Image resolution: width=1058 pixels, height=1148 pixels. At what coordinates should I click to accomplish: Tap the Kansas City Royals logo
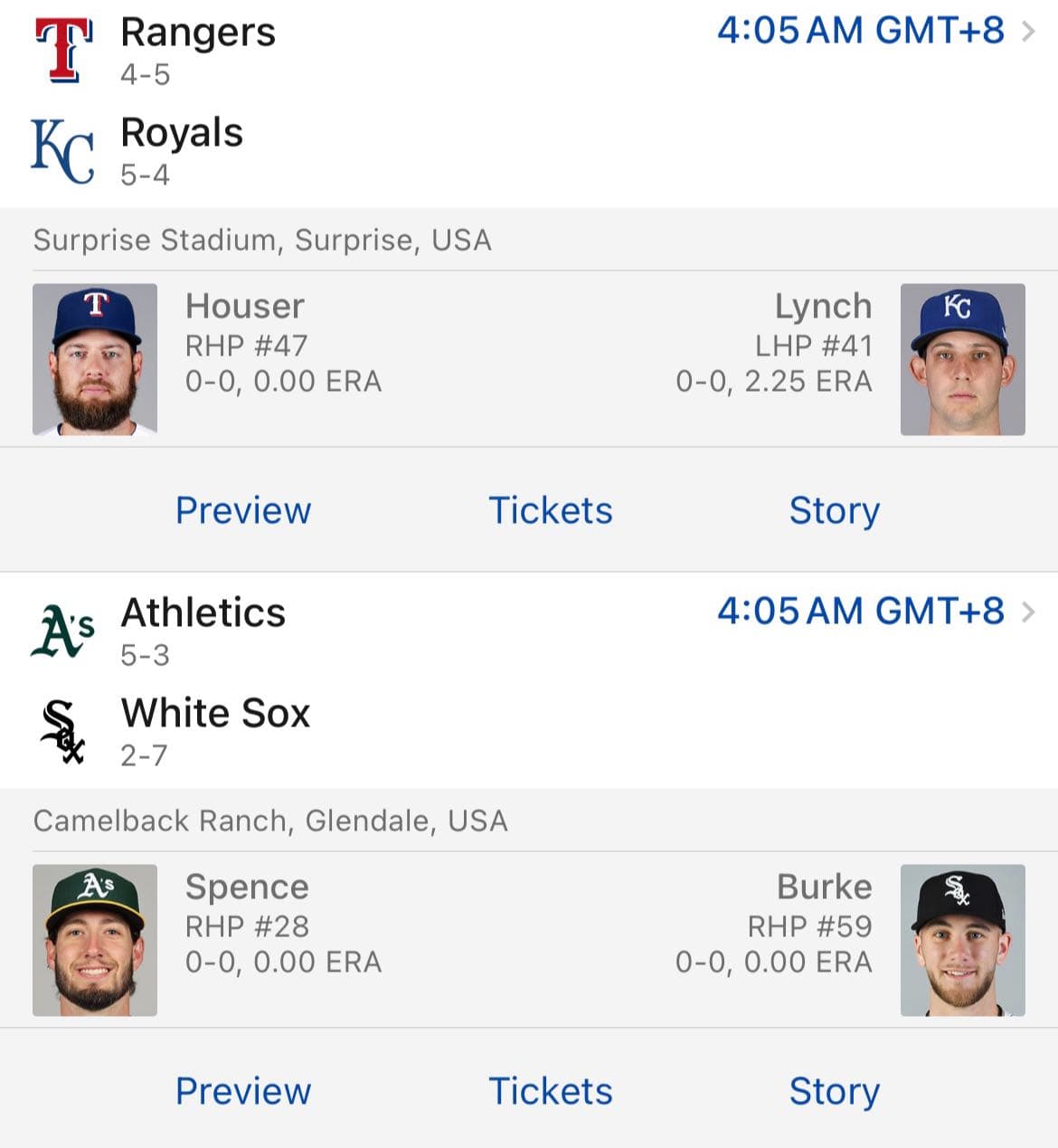[x=62, y=151]
